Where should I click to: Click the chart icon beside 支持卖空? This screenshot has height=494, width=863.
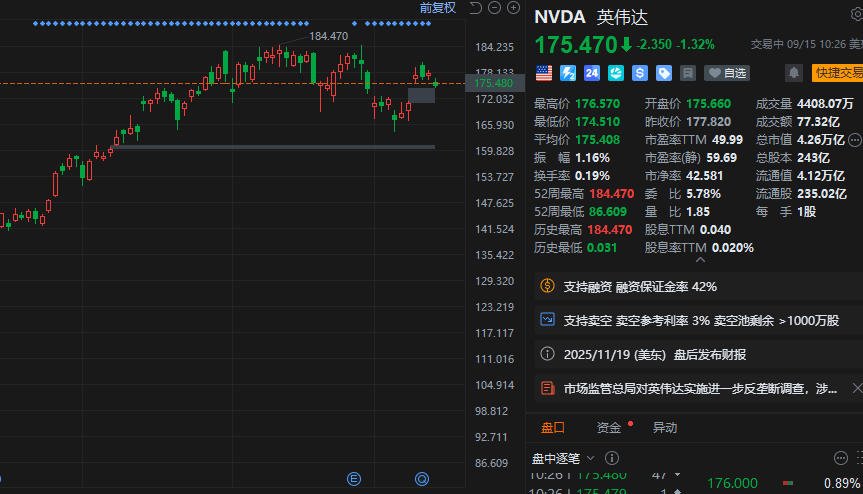pos(547,319)
